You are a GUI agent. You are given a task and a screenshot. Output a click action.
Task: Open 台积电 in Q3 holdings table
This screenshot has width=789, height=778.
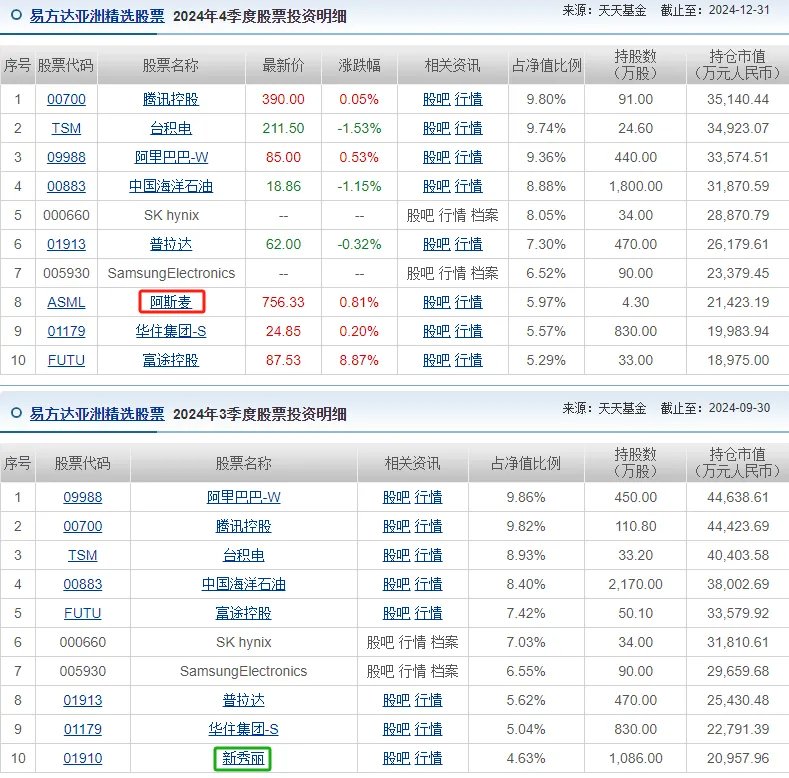click(x=244, y=555)
